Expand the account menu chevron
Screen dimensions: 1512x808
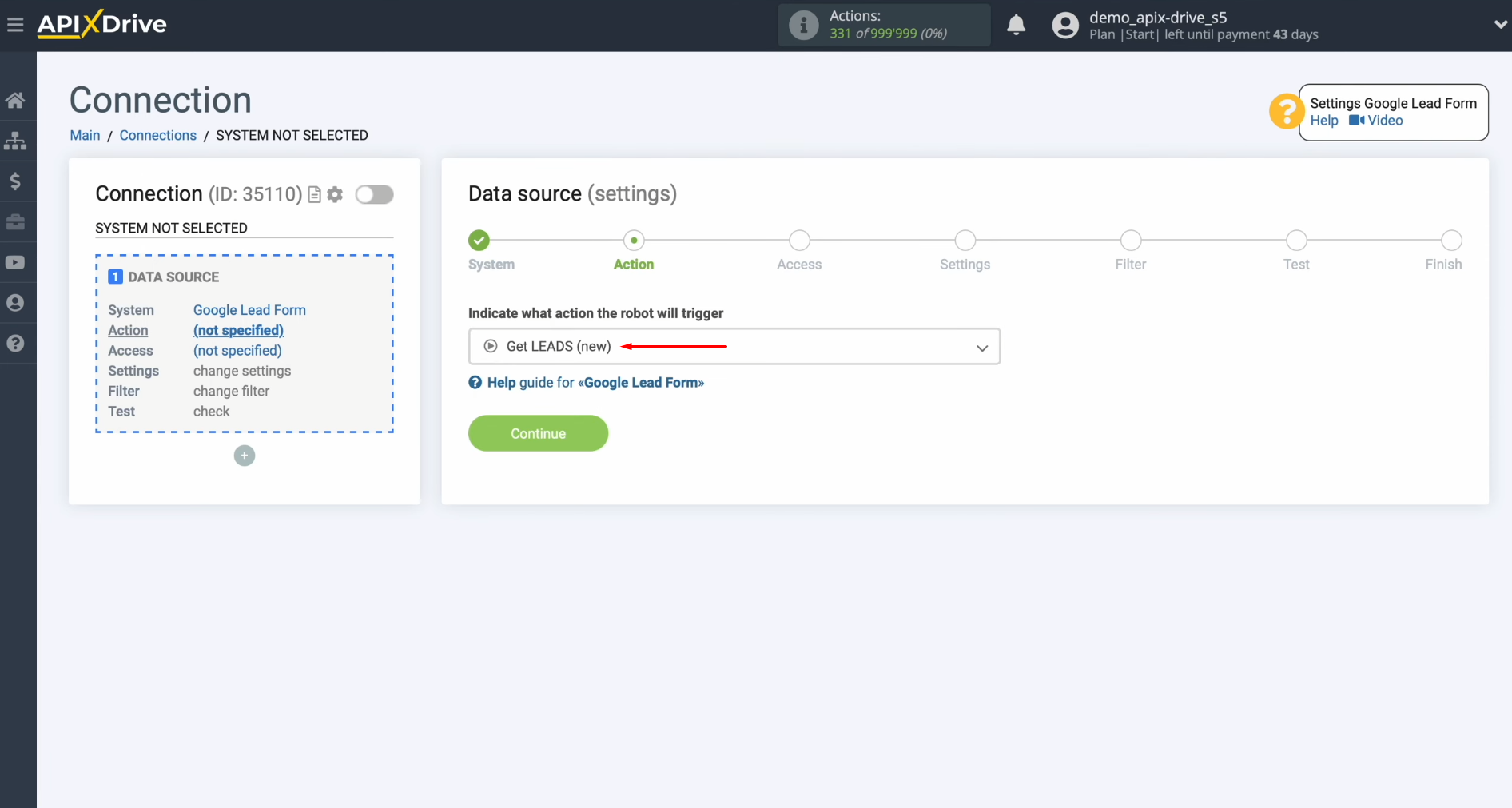(x=1499, y=25)
